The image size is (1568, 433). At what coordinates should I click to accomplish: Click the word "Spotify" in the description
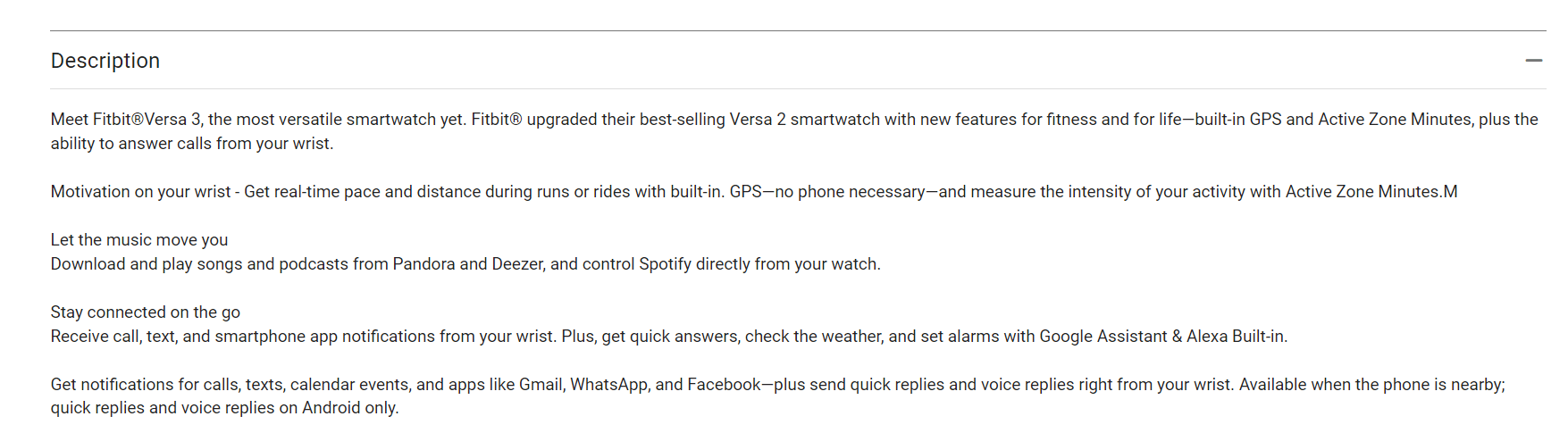tap(665, 264)
